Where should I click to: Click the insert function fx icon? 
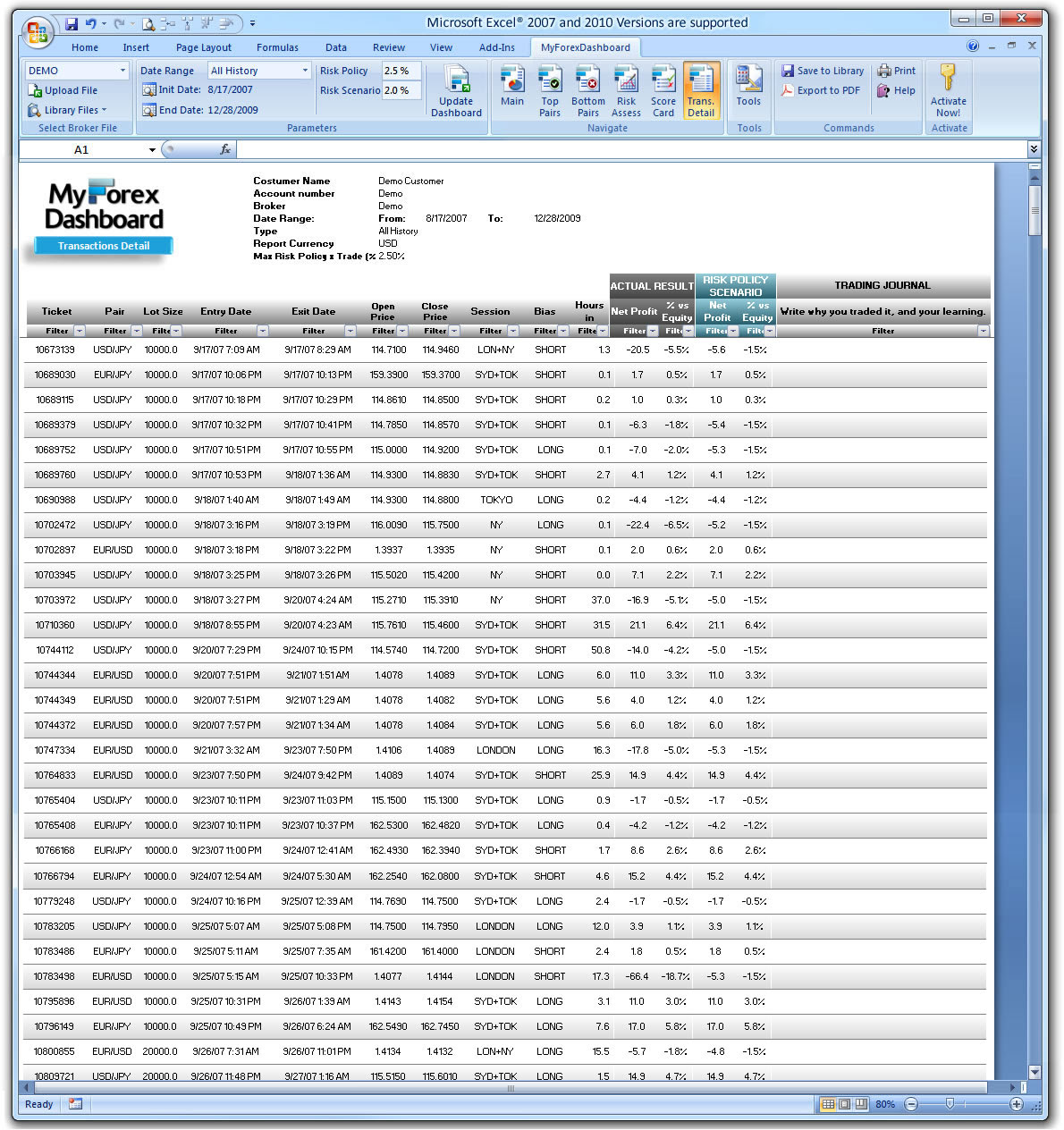tap(225, 149)
